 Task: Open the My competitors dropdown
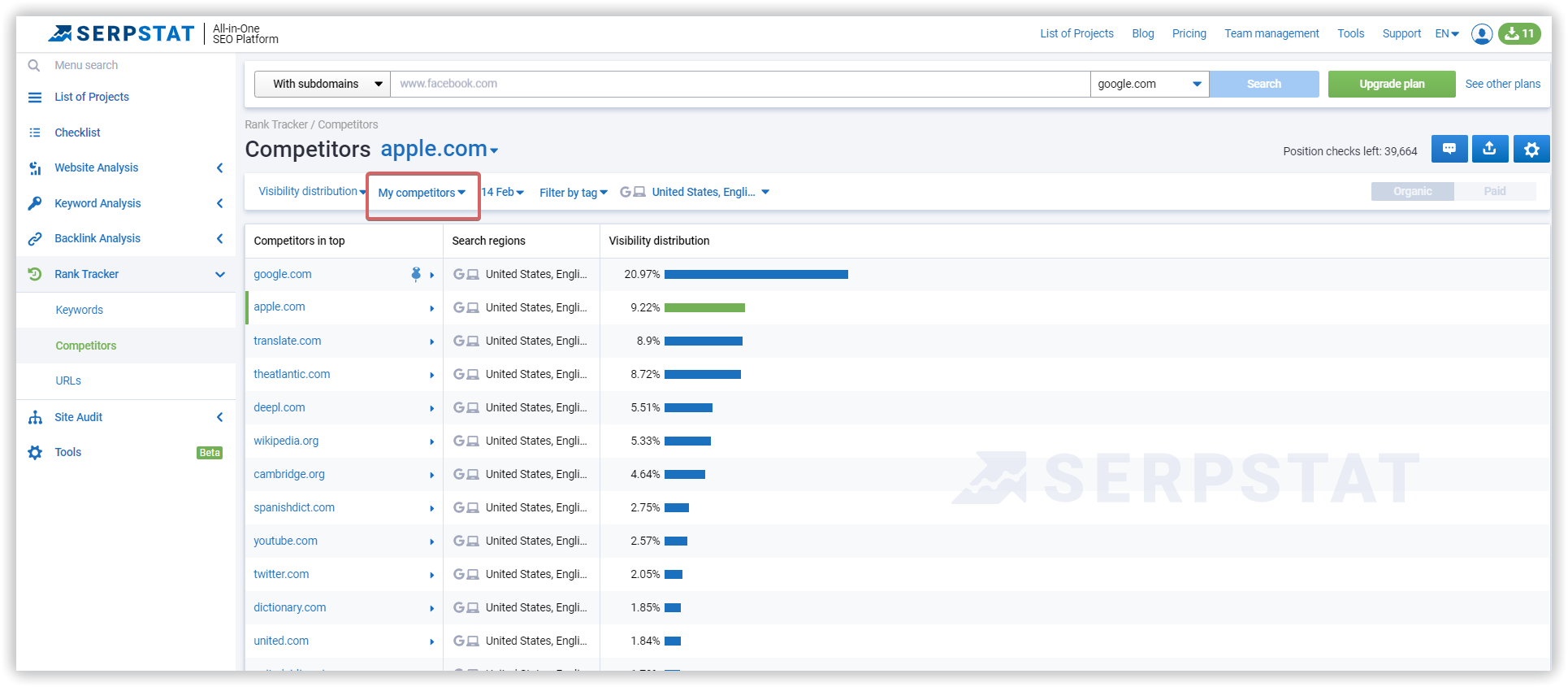[422, 193]
